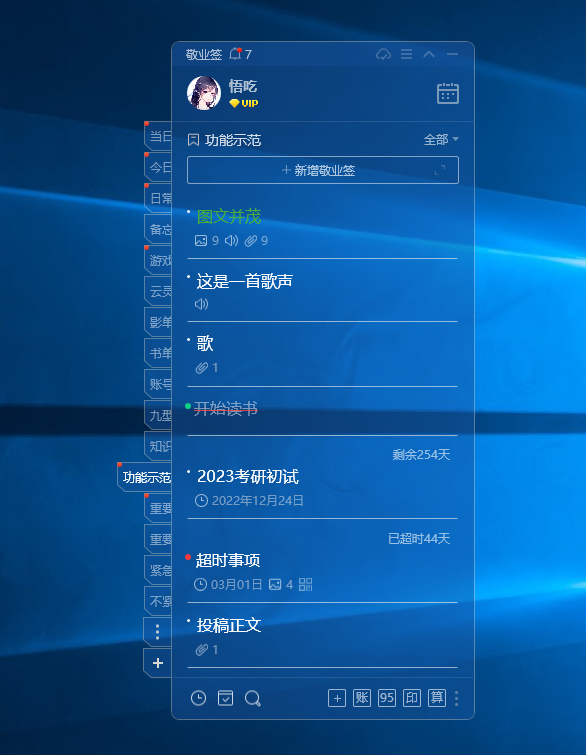Image resolution: width=586 pixels, height=755 pixels.
Task: Click the 算 calculator tool icon
Action: (437, 698)
